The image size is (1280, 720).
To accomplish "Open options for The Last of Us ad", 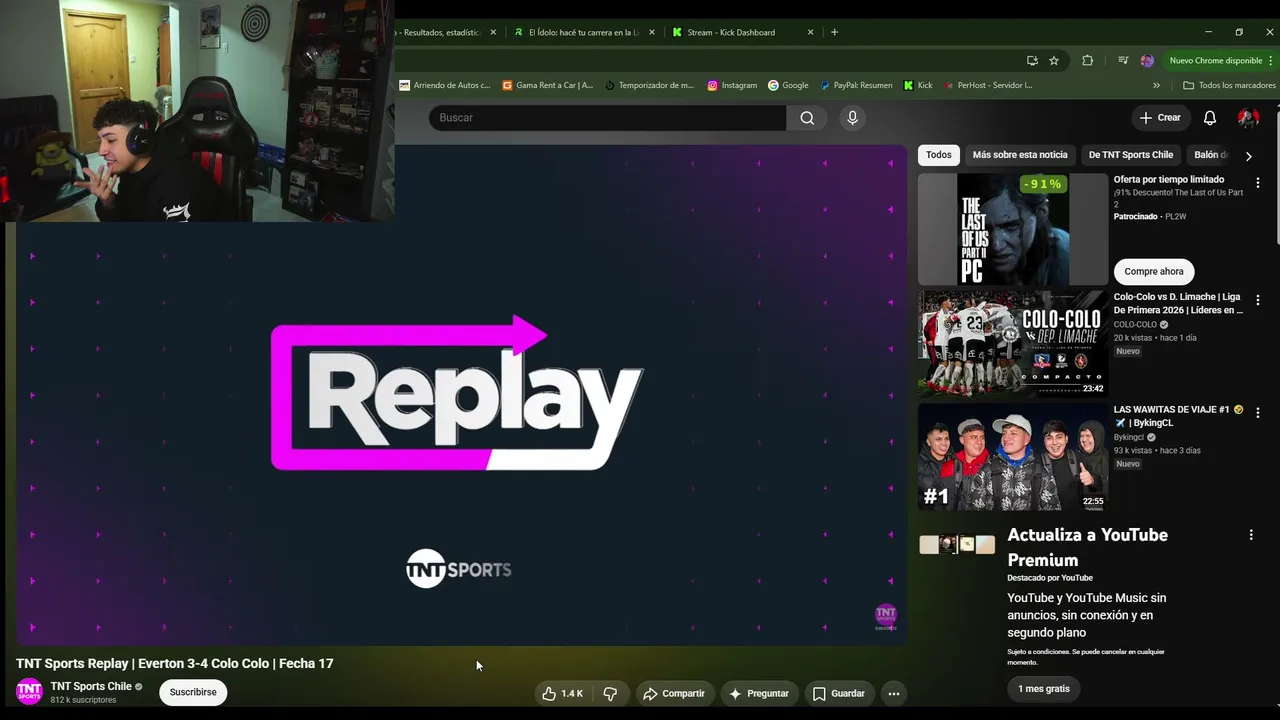I will coord(1258,183).
